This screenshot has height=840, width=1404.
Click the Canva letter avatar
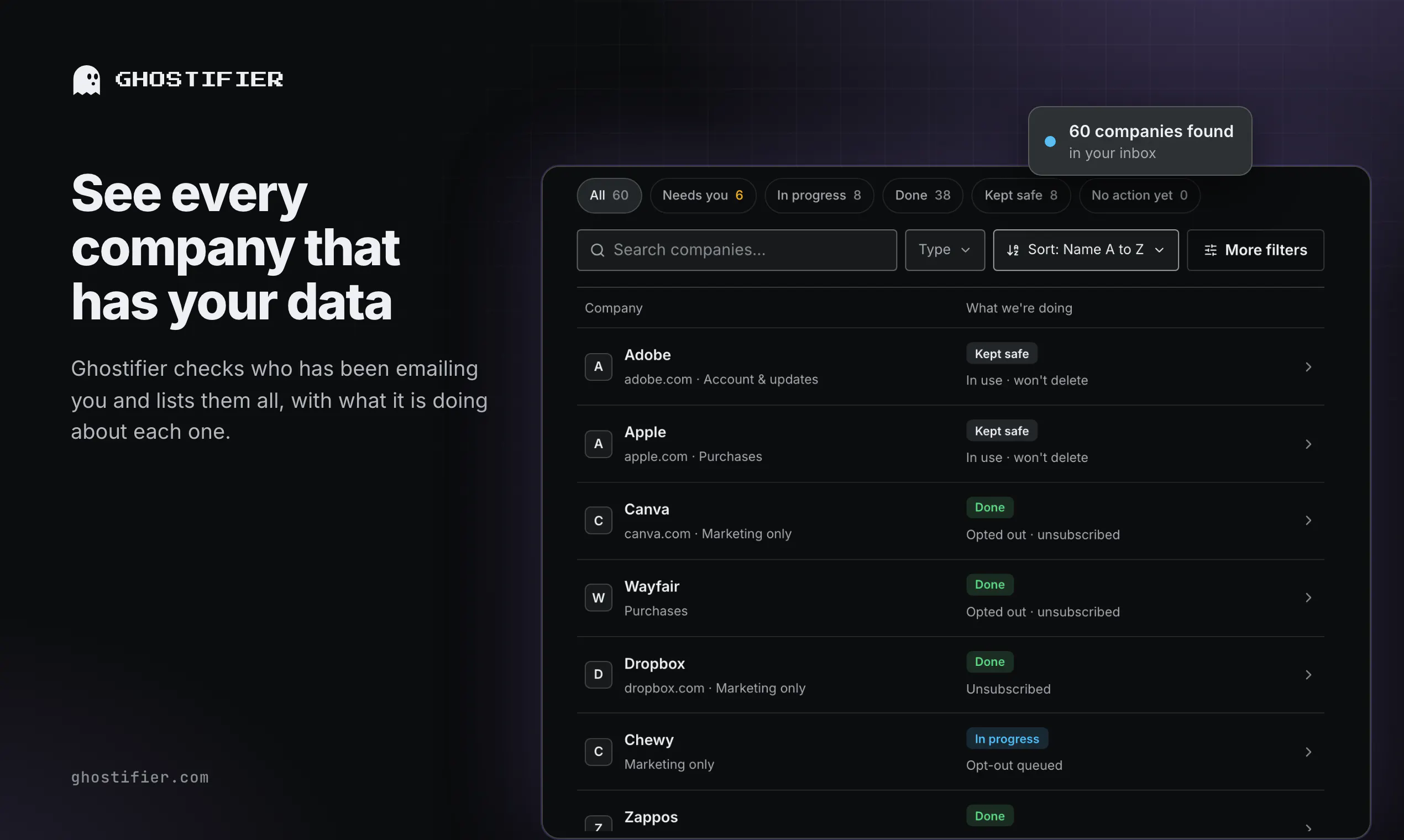coord(599,521)
